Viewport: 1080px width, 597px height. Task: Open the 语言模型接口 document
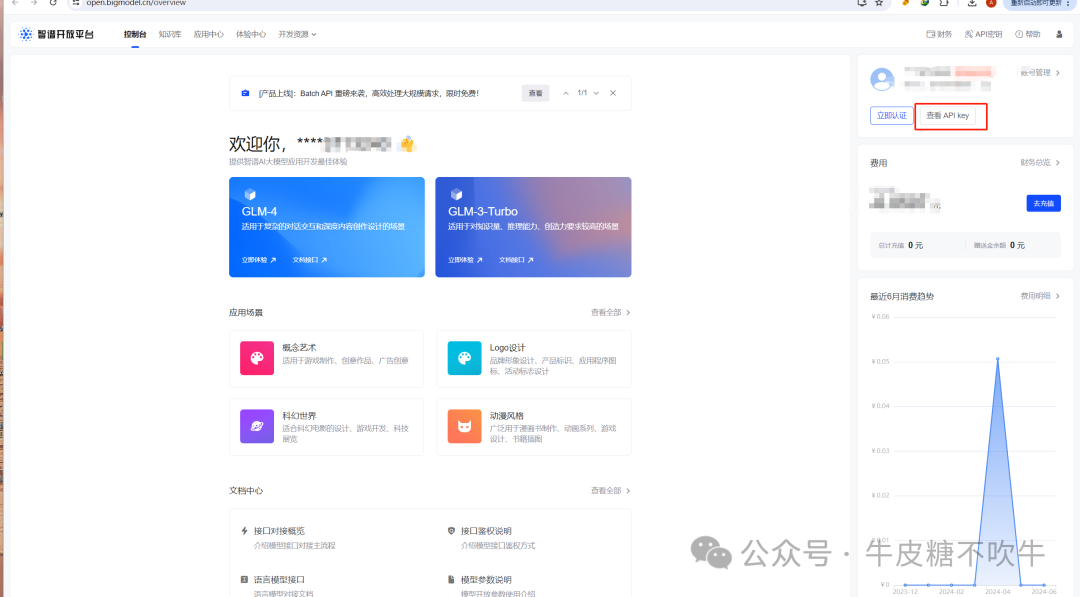click(x=279, y=580)
